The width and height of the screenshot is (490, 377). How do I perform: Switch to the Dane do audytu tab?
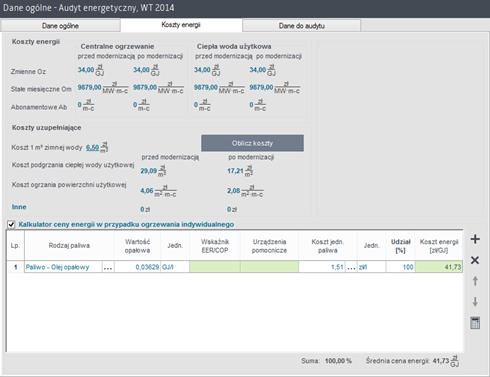click(x=302, y=26)
